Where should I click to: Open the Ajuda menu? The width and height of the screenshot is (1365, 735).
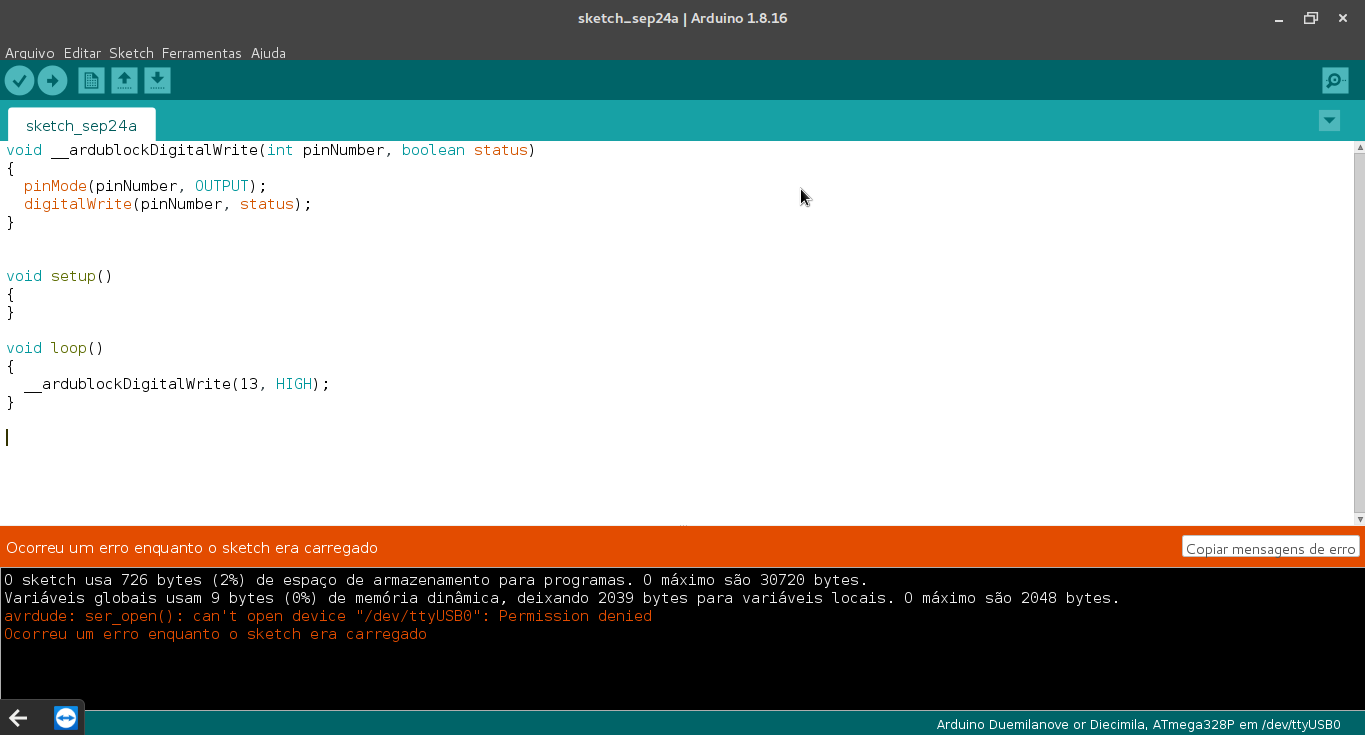pyautogui.click(x=268, y=53)
